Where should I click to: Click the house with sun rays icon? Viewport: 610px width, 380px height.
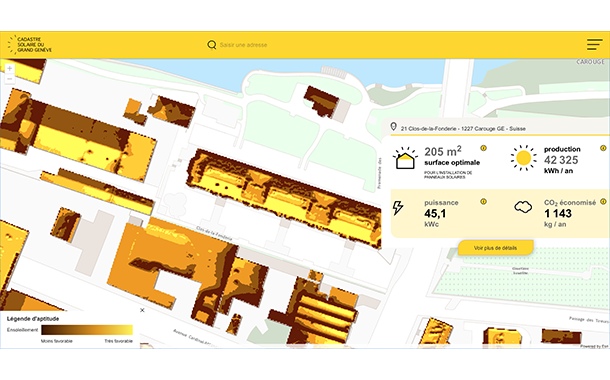(x=405, y=158)
